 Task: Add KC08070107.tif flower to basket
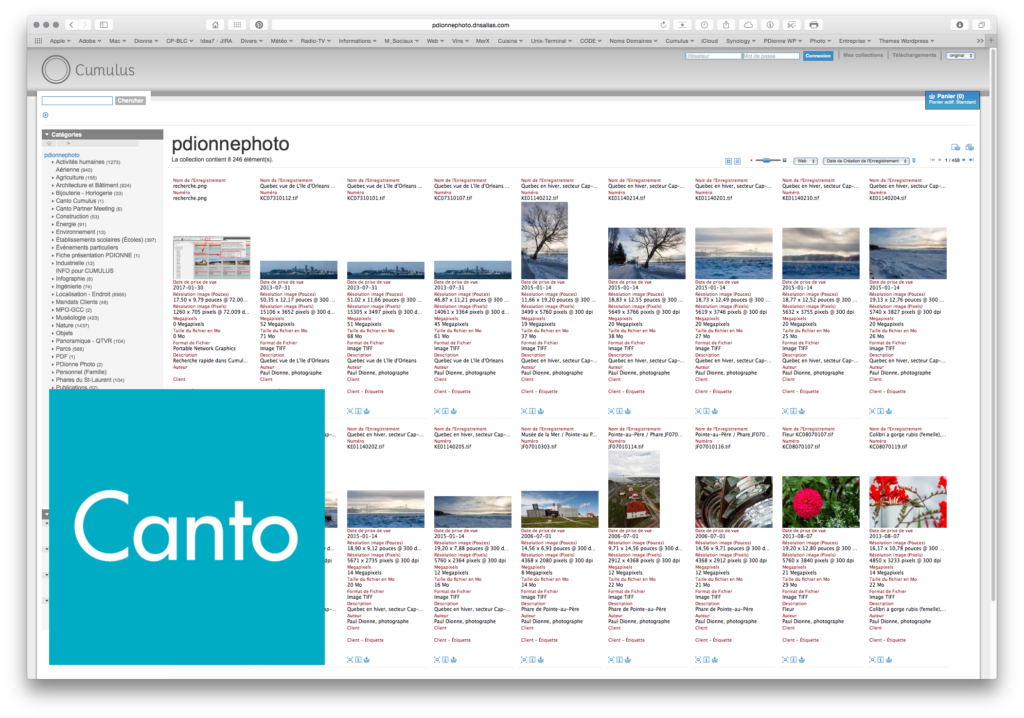[x=802, y=660]
